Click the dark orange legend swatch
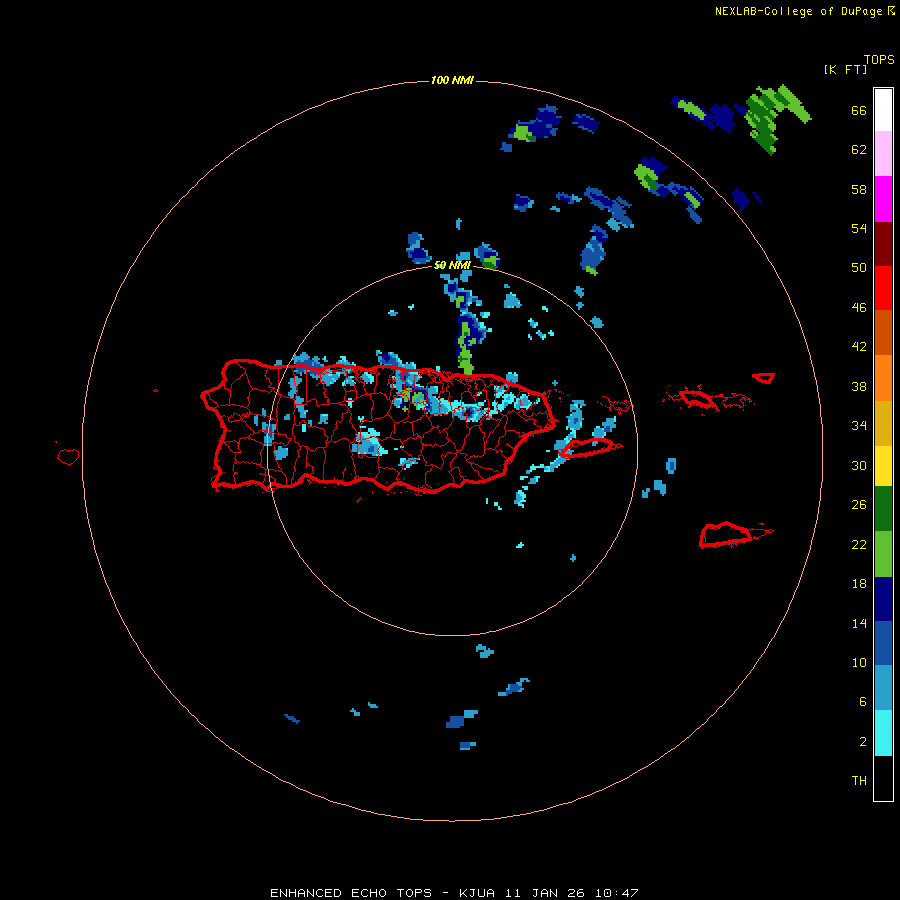This screenshot has height=900, width=900. point(883,333)
